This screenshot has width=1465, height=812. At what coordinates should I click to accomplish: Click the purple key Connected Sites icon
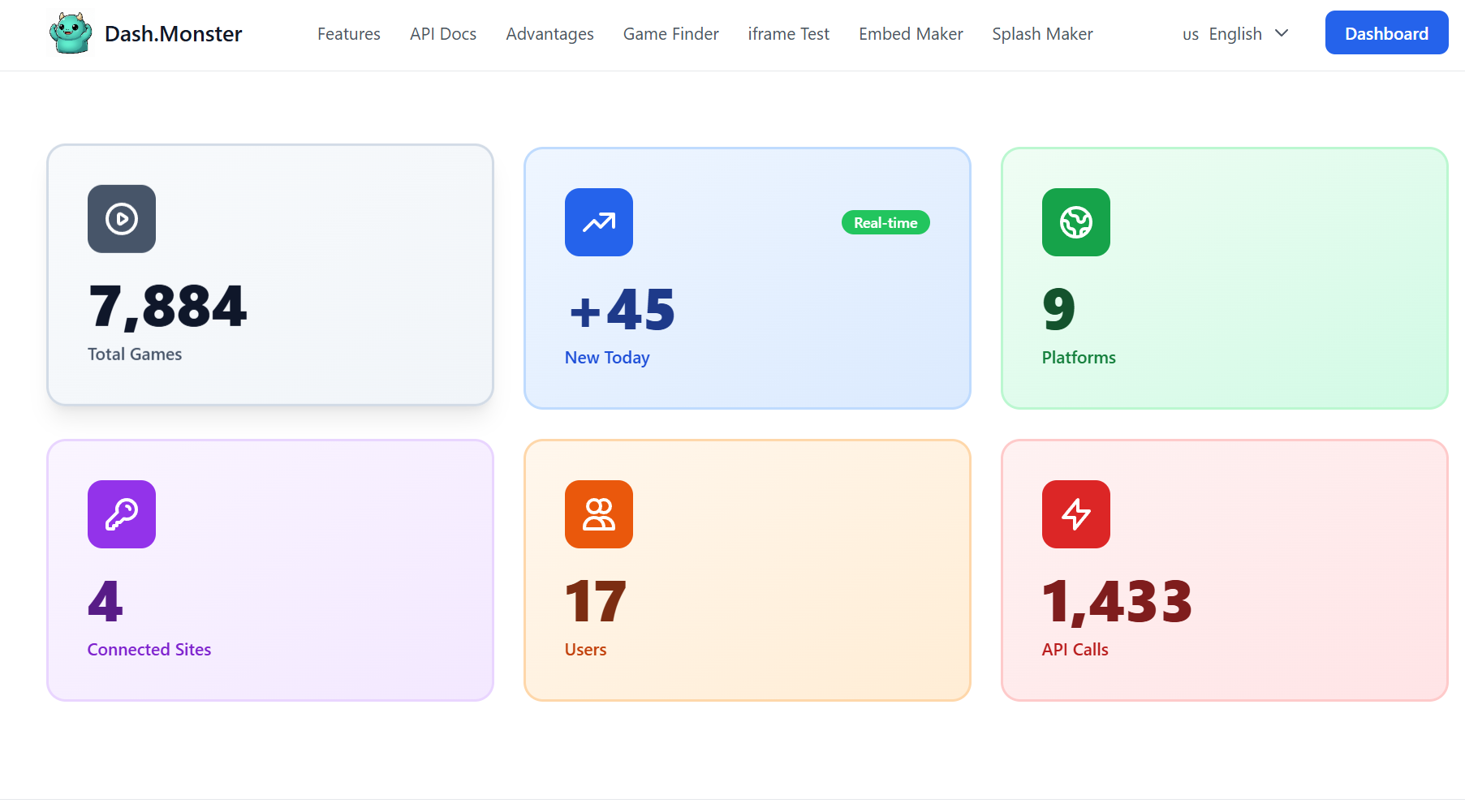tap(122, 514)
